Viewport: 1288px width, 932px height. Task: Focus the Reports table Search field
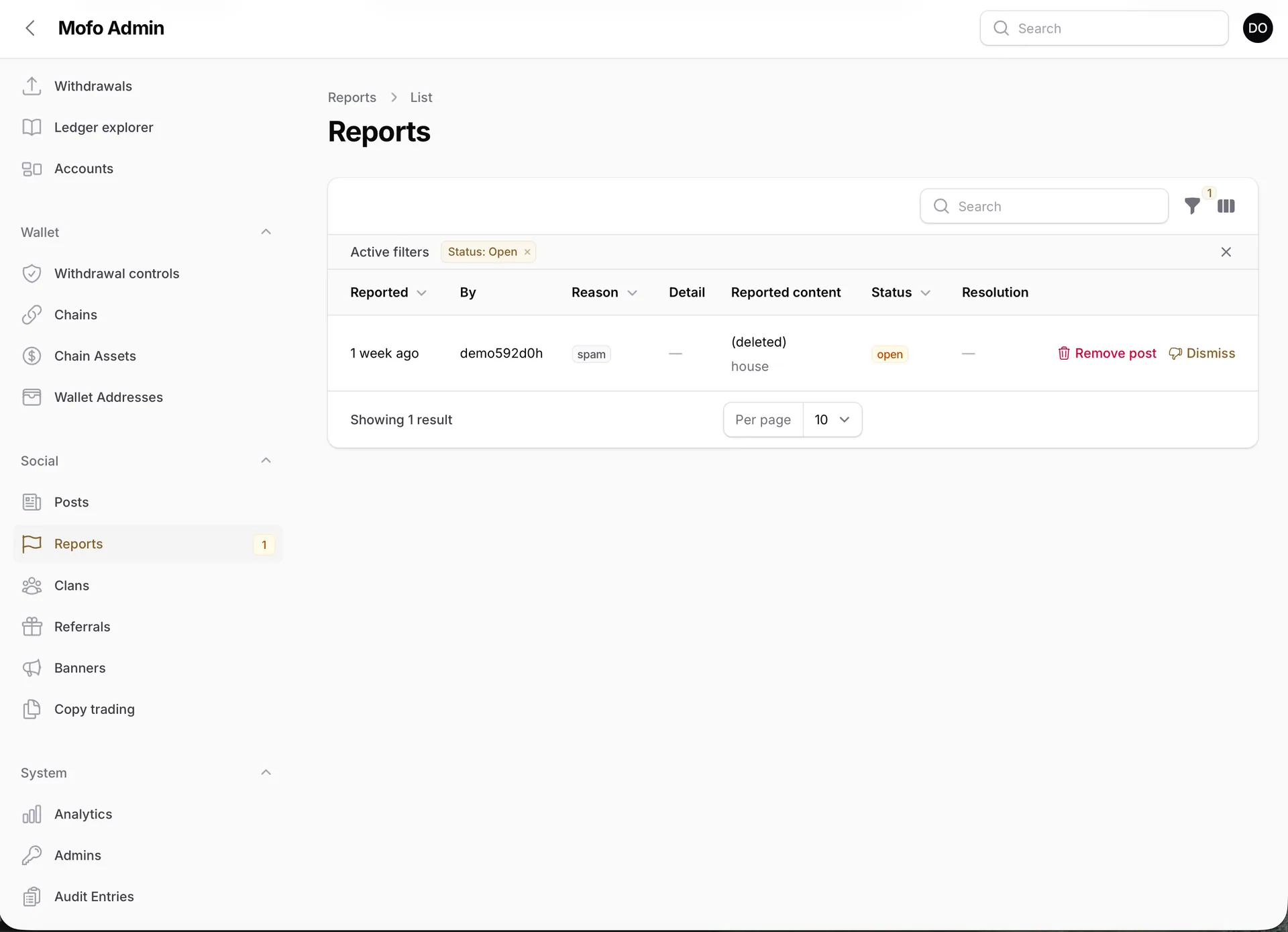pyautogui.click(x=1044, y=206)
